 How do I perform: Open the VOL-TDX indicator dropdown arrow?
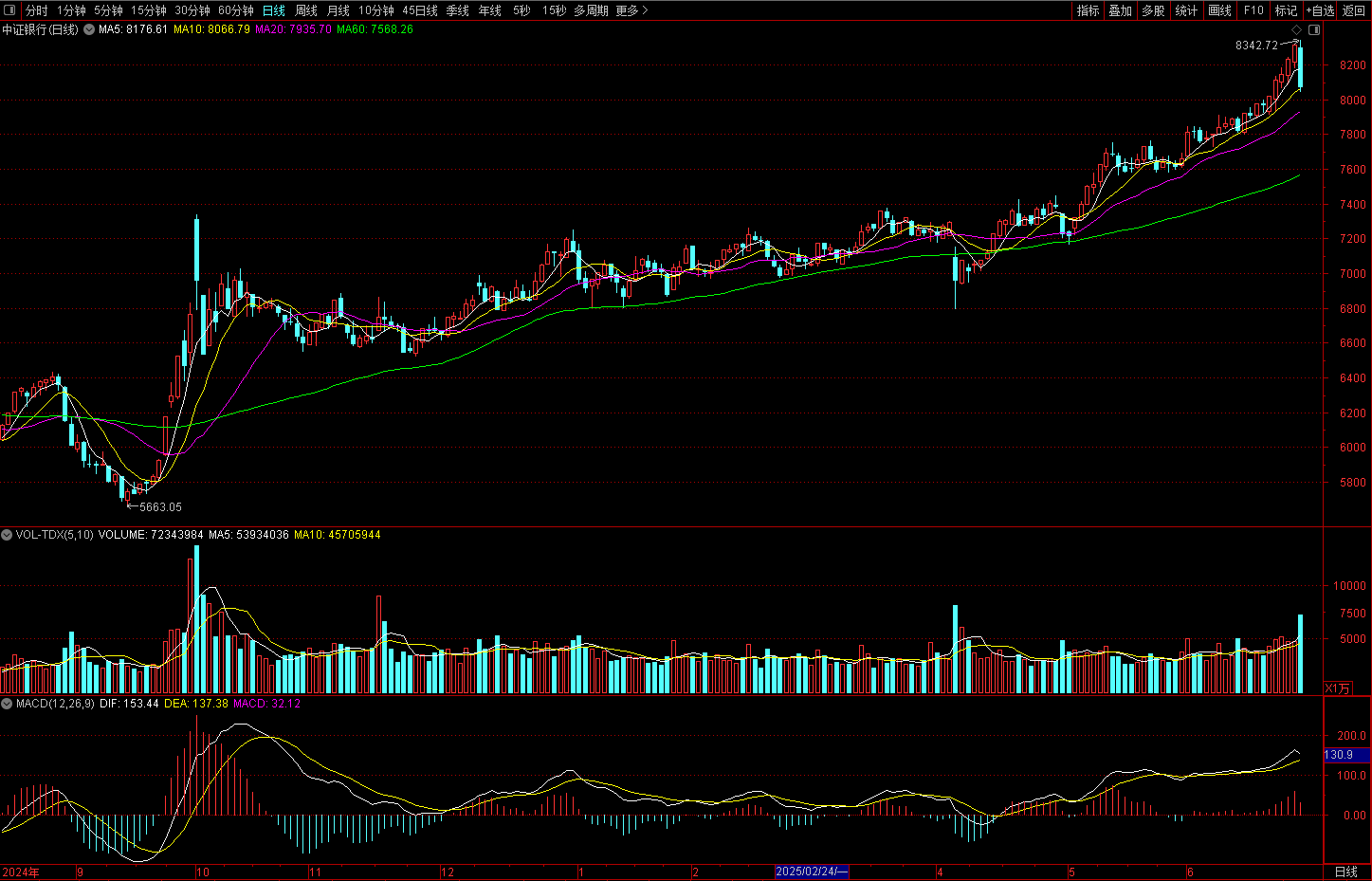pos(7,535)
